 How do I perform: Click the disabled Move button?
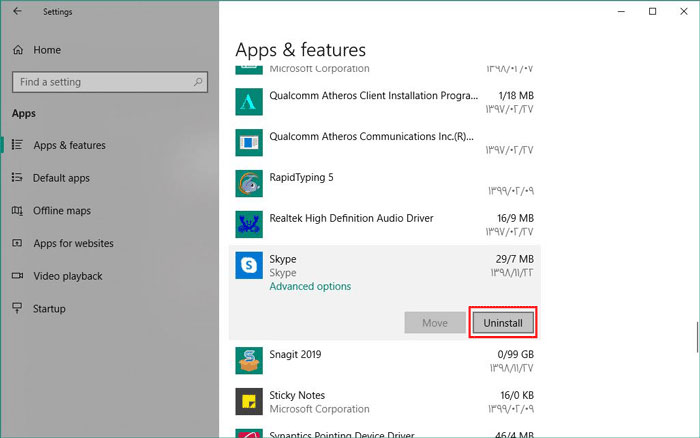435,323
